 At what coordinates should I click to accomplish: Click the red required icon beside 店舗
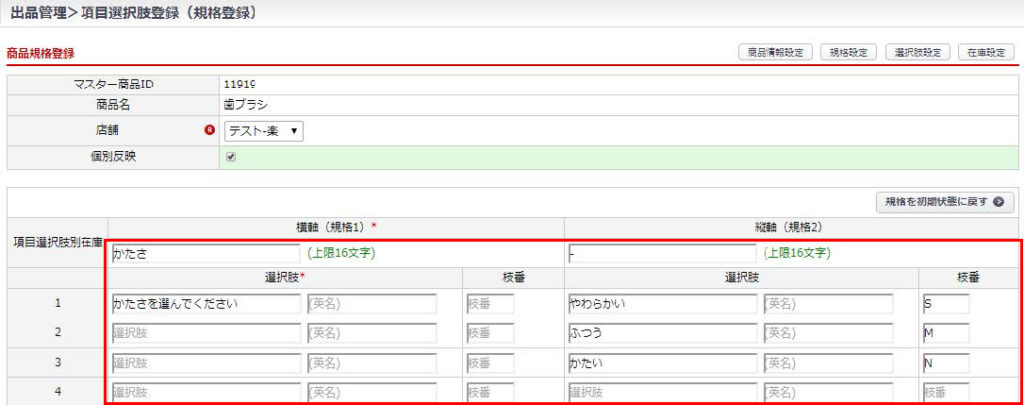coord(210,131)
